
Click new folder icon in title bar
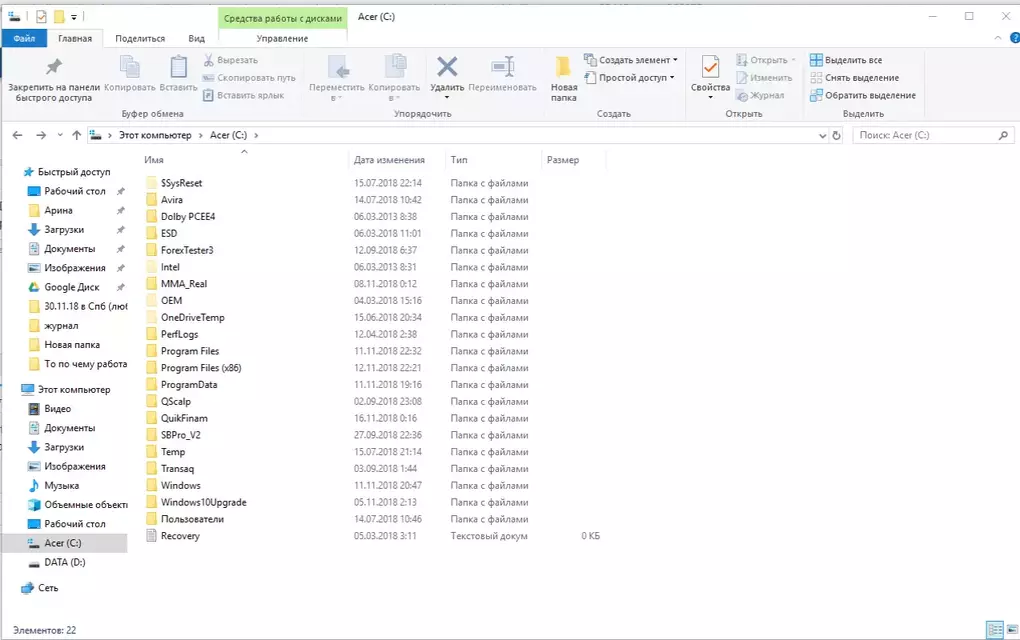pyautogui.click(x=59, y=17)
